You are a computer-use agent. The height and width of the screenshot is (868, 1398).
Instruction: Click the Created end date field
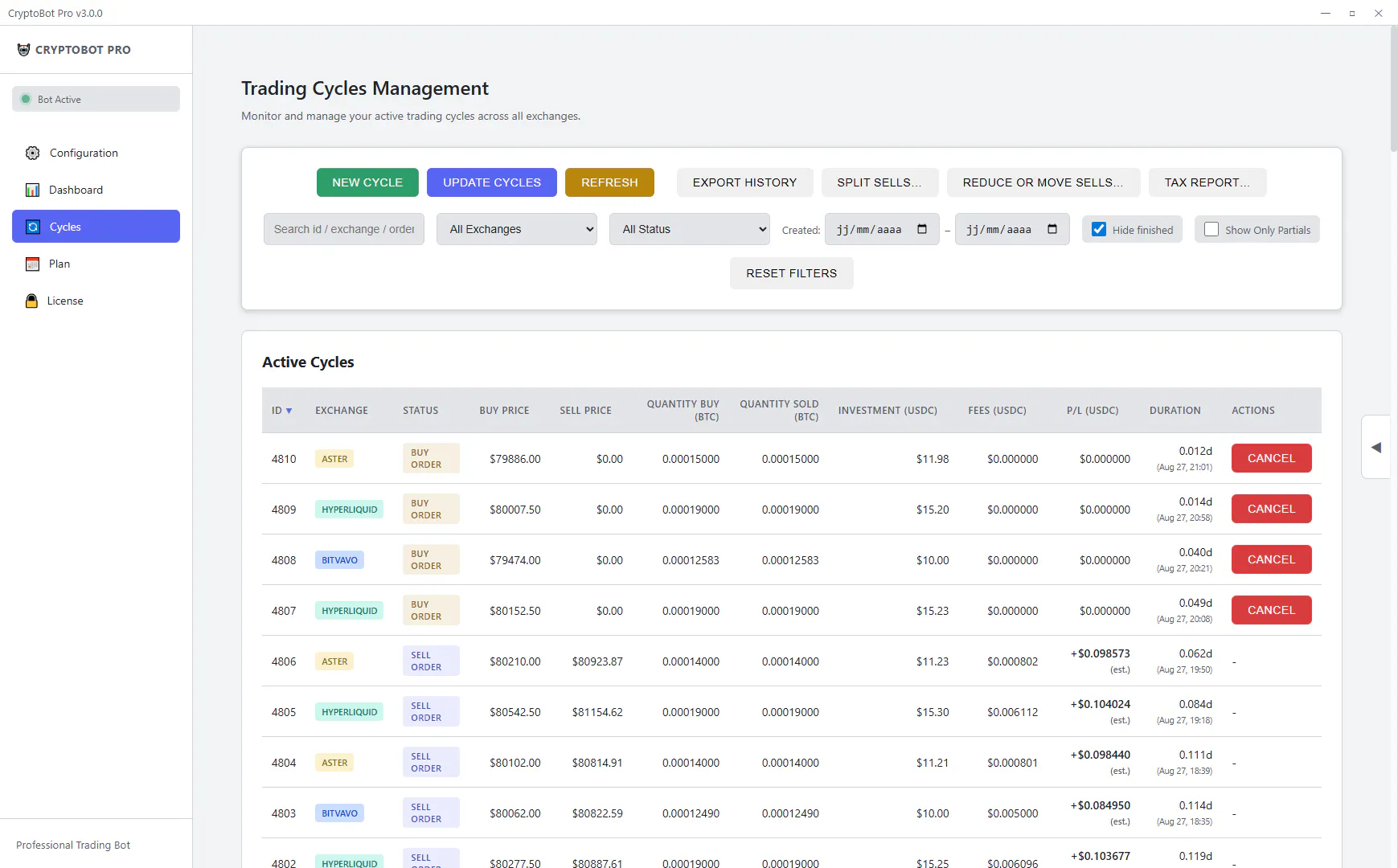[x=1012, y=229]
